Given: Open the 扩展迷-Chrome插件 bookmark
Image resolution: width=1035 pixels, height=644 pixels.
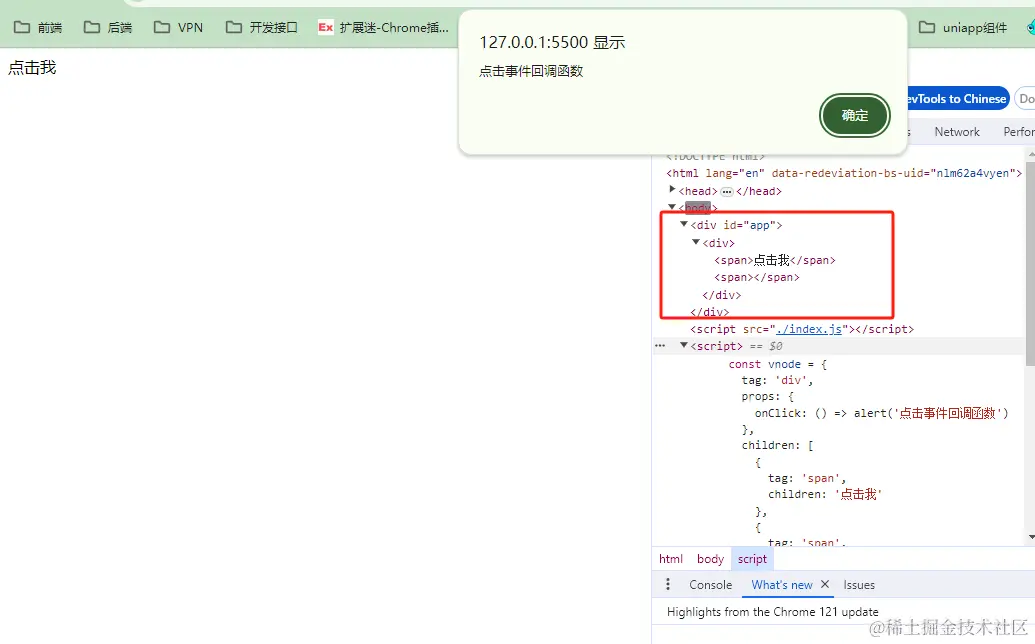Looking at the screenshot, I should (x=384, y=28).
